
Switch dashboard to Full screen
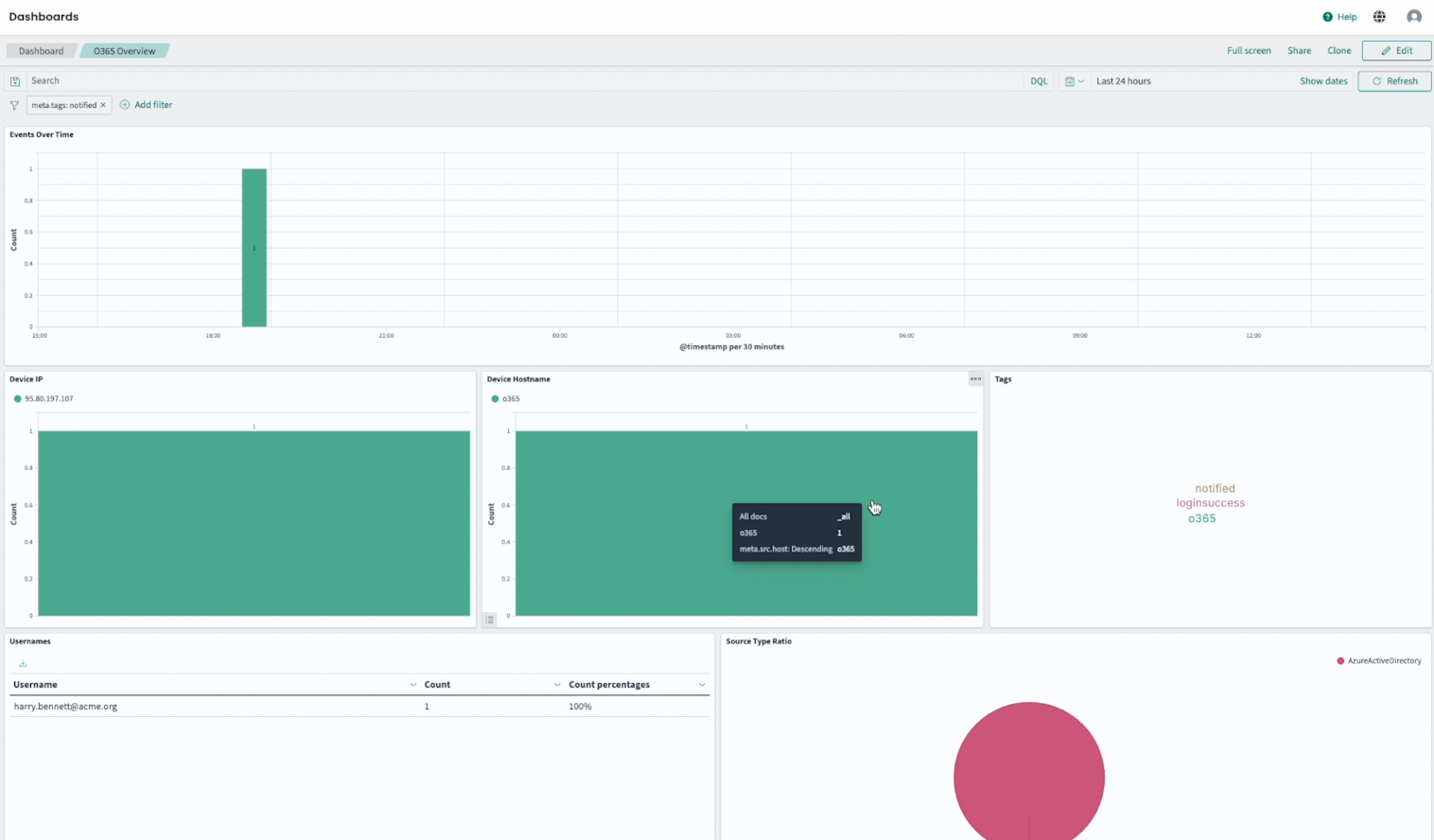pos(1249,51)
